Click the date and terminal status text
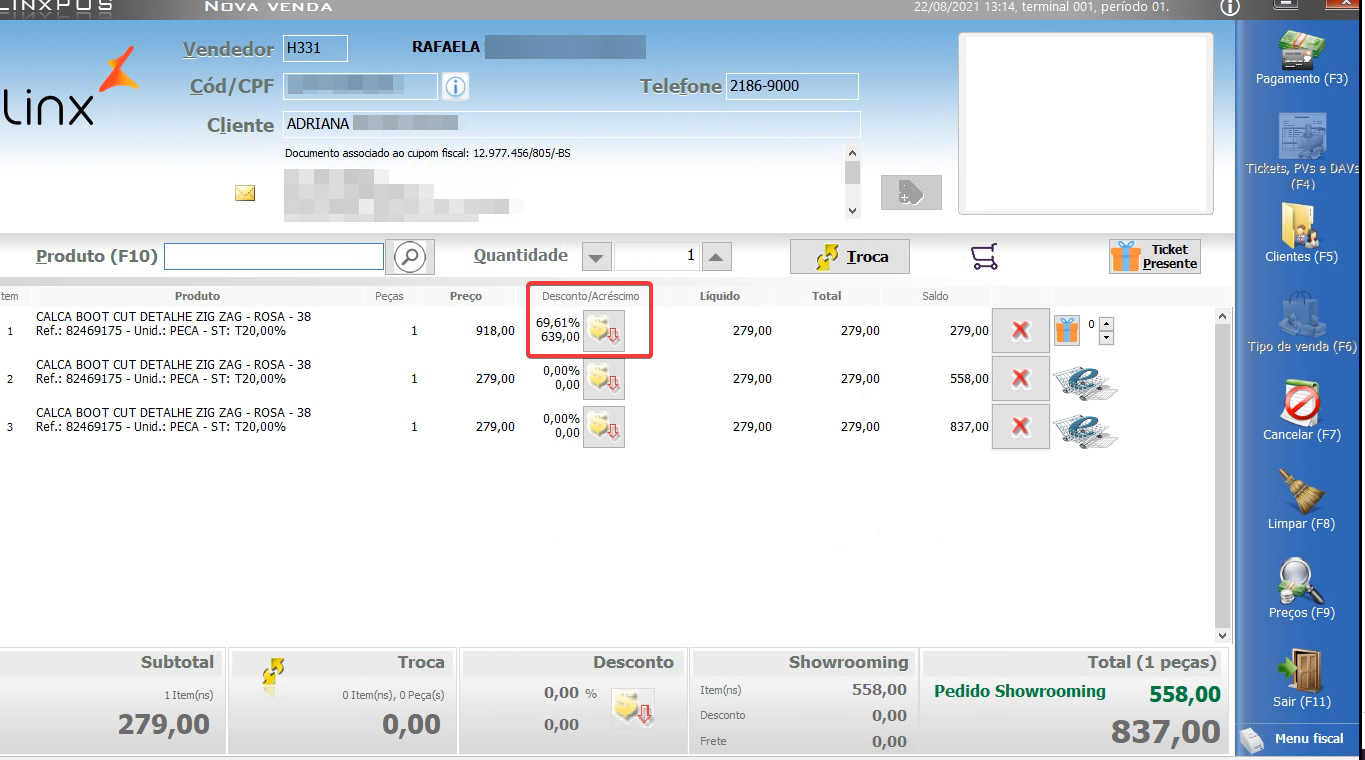1365x760 pixels. click(1041, 8)
